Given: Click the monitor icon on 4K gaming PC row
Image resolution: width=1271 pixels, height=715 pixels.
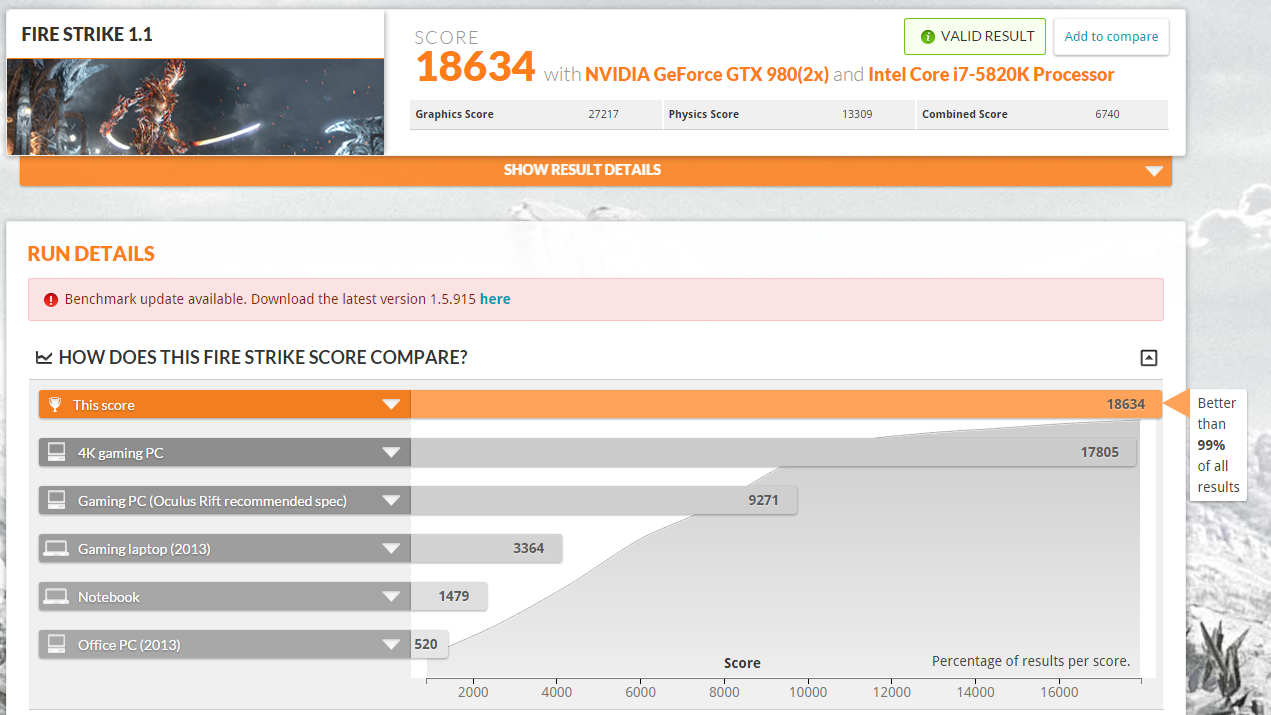Looking at the screenshot, I should tap(55, 452).
